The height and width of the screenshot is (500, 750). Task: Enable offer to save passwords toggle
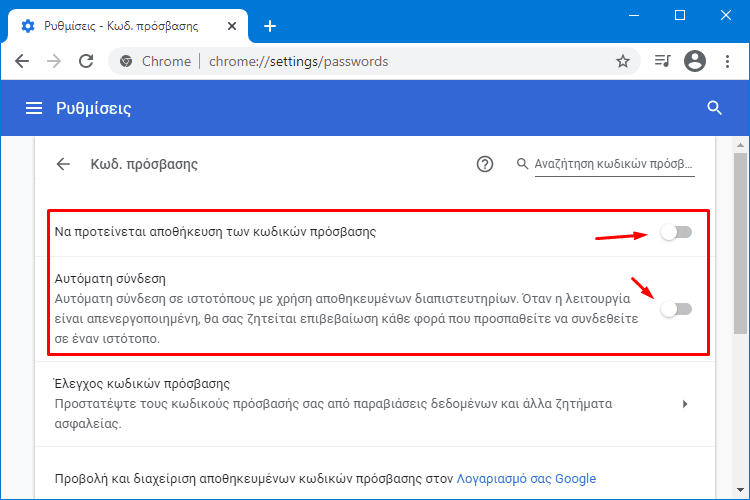click(676, 233)
